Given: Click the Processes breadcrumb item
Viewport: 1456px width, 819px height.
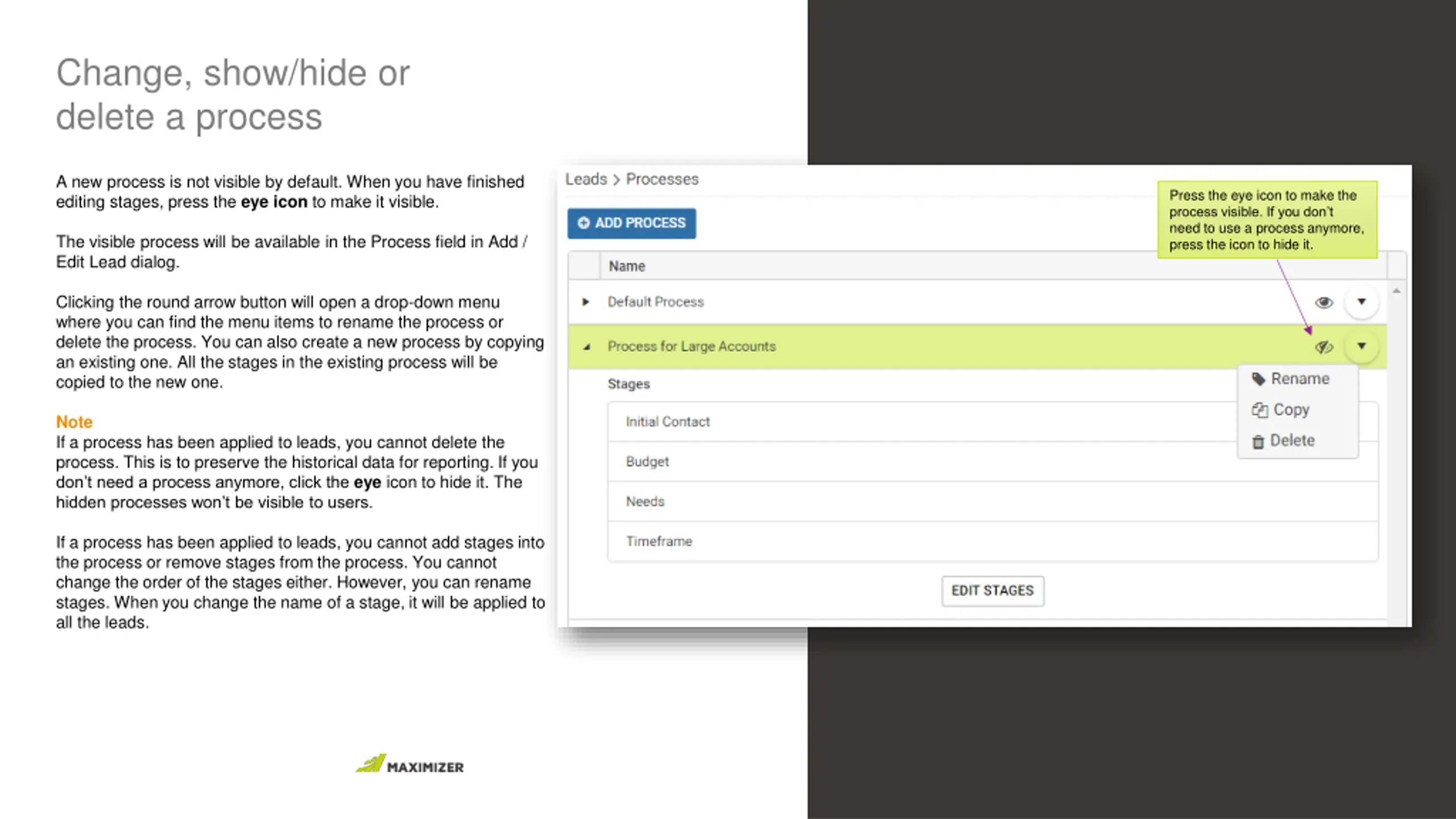Looking at the screenshot, I should (662, 179).
